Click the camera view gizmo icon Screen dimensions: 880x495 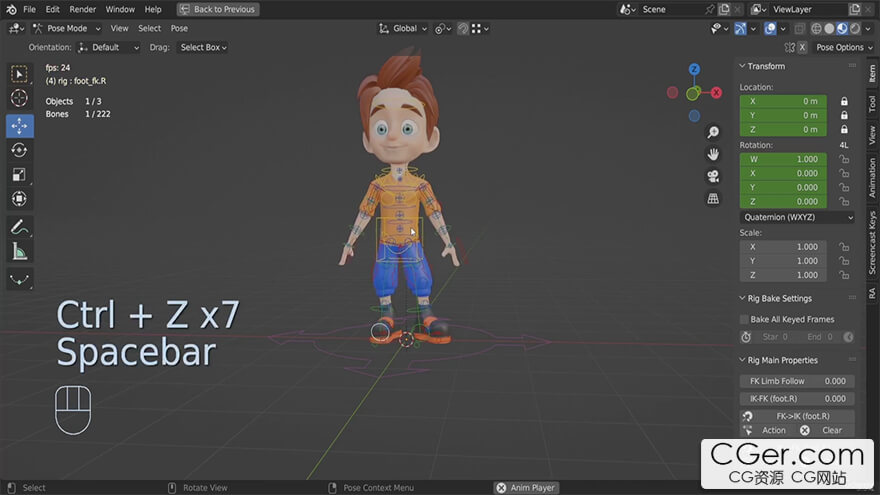(x=713, y=176)
